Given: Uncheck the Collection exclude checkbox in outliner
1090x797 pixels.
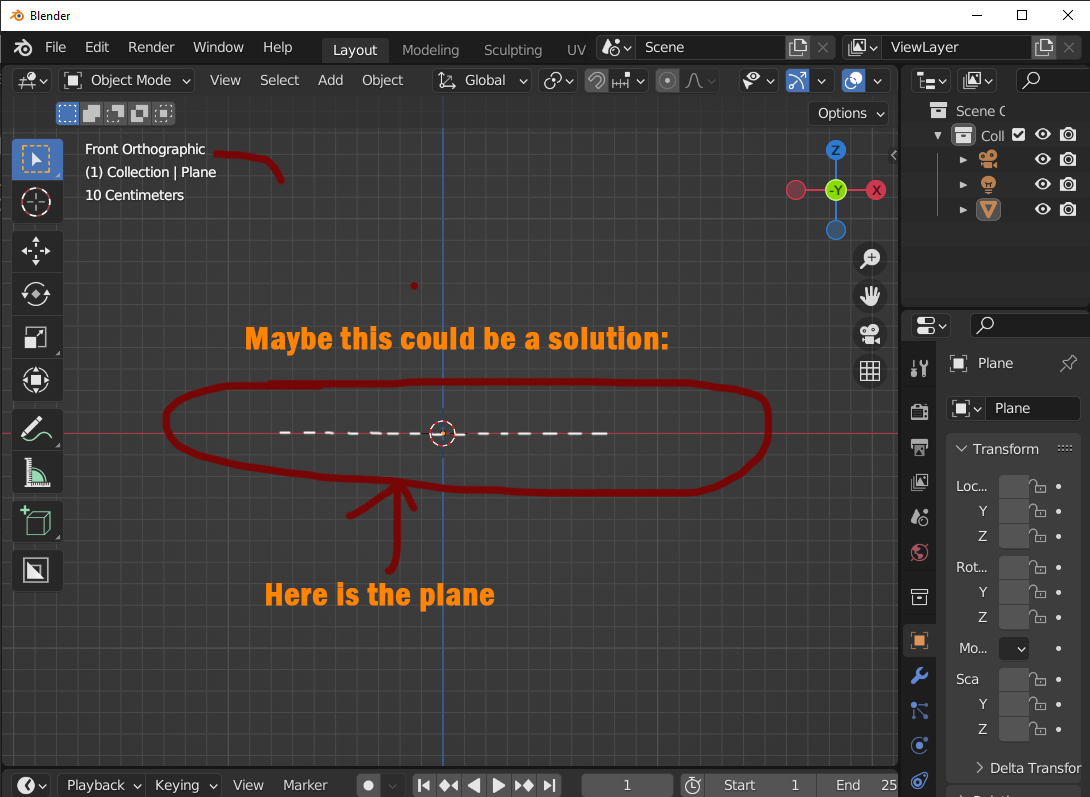Looking at the screenshot, I should [x=1018, y=135].
